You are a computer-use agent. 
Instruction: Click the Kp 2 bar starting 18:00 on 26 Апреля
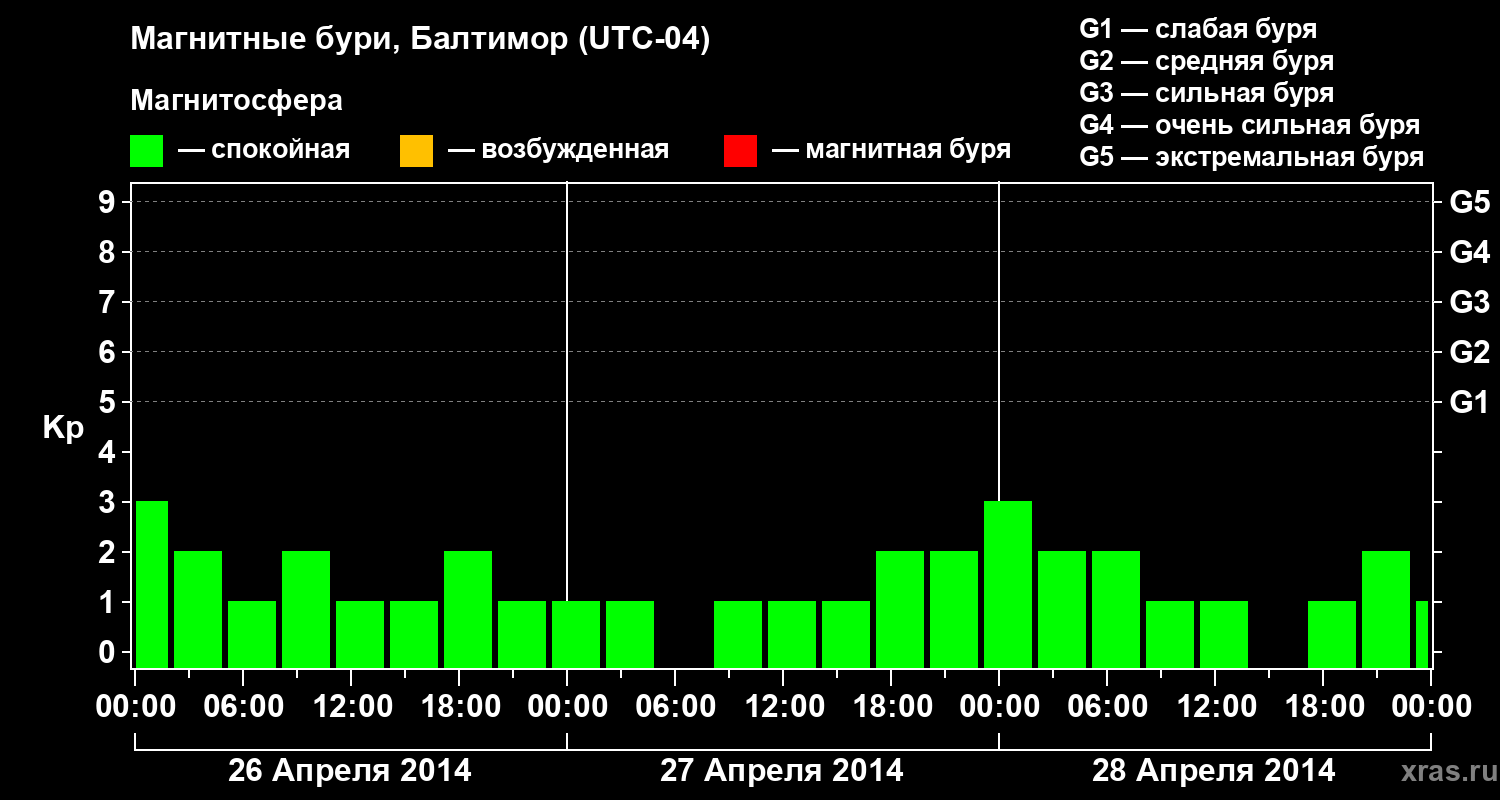click(x=468, y=609)
